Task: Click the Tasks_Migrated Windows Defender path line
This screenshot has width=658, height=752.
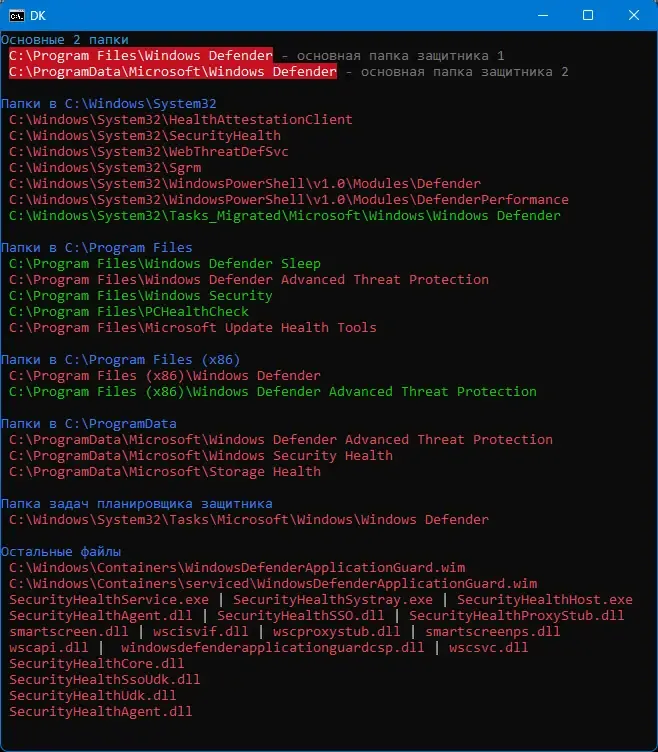Action: click(285, 216)
